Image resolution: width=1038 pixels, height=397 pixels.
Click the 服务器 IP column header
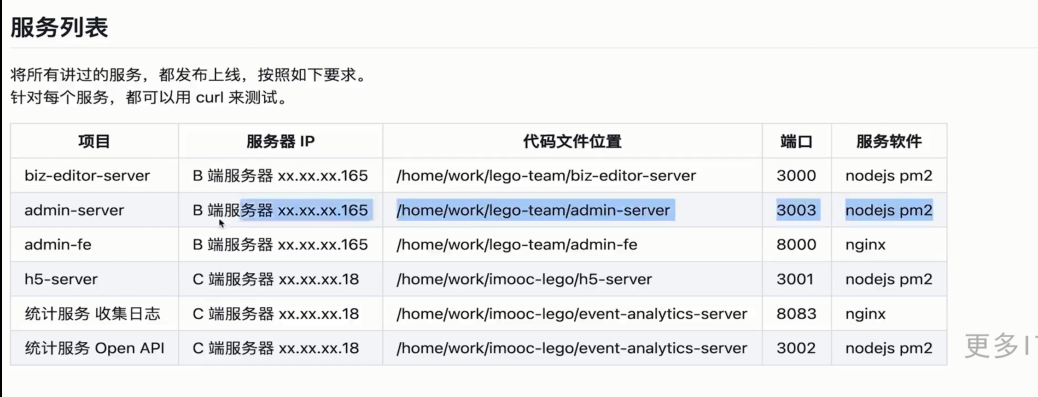tap(280, 141)
